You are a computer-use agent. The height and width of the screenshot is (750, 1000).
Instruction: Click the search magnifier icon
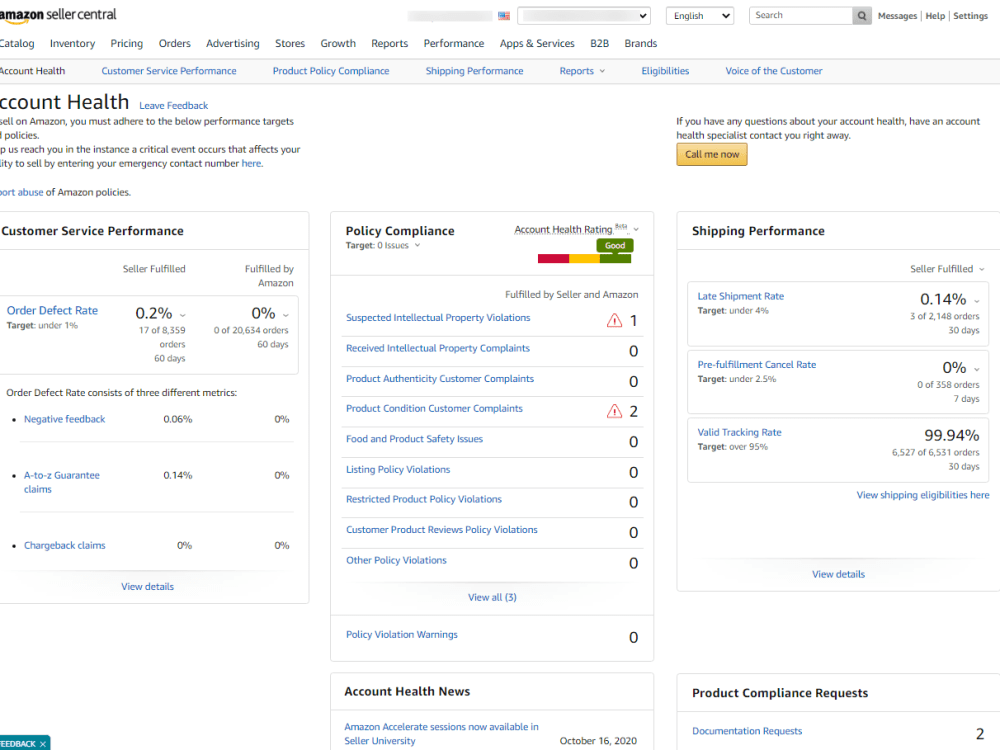pos(862,15)
